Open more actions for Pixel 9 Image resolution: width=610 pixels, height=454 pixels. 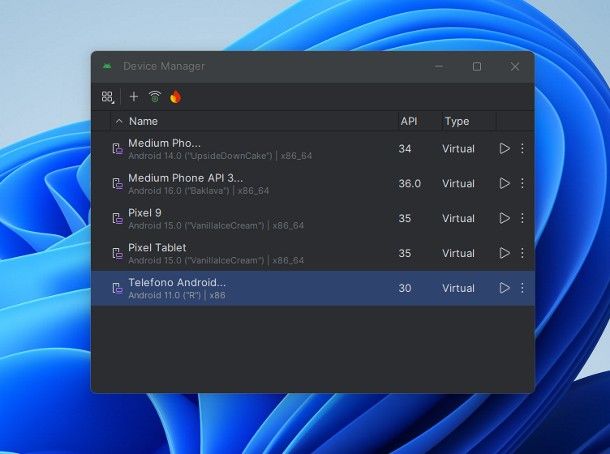click(x=522, y=218)
